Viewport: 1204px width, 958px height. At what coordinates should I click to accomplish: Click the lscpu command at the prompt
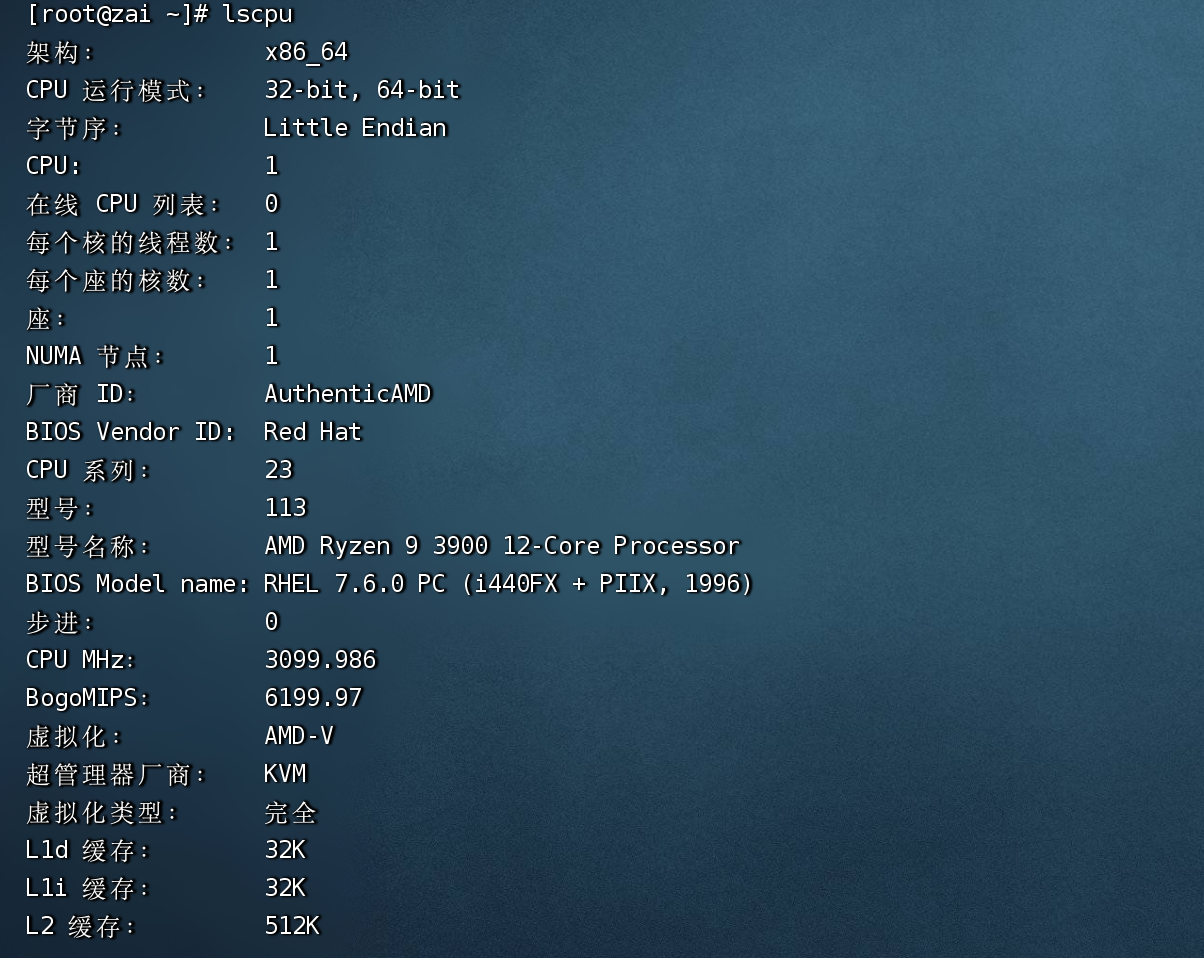(x=257, y=14)
